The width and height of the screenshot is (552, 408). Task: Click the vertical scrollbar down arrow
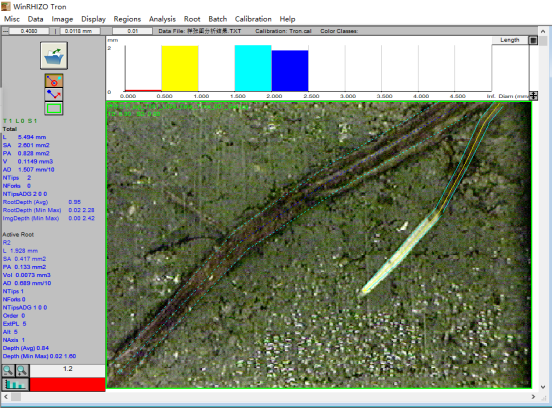coord(542,387)
